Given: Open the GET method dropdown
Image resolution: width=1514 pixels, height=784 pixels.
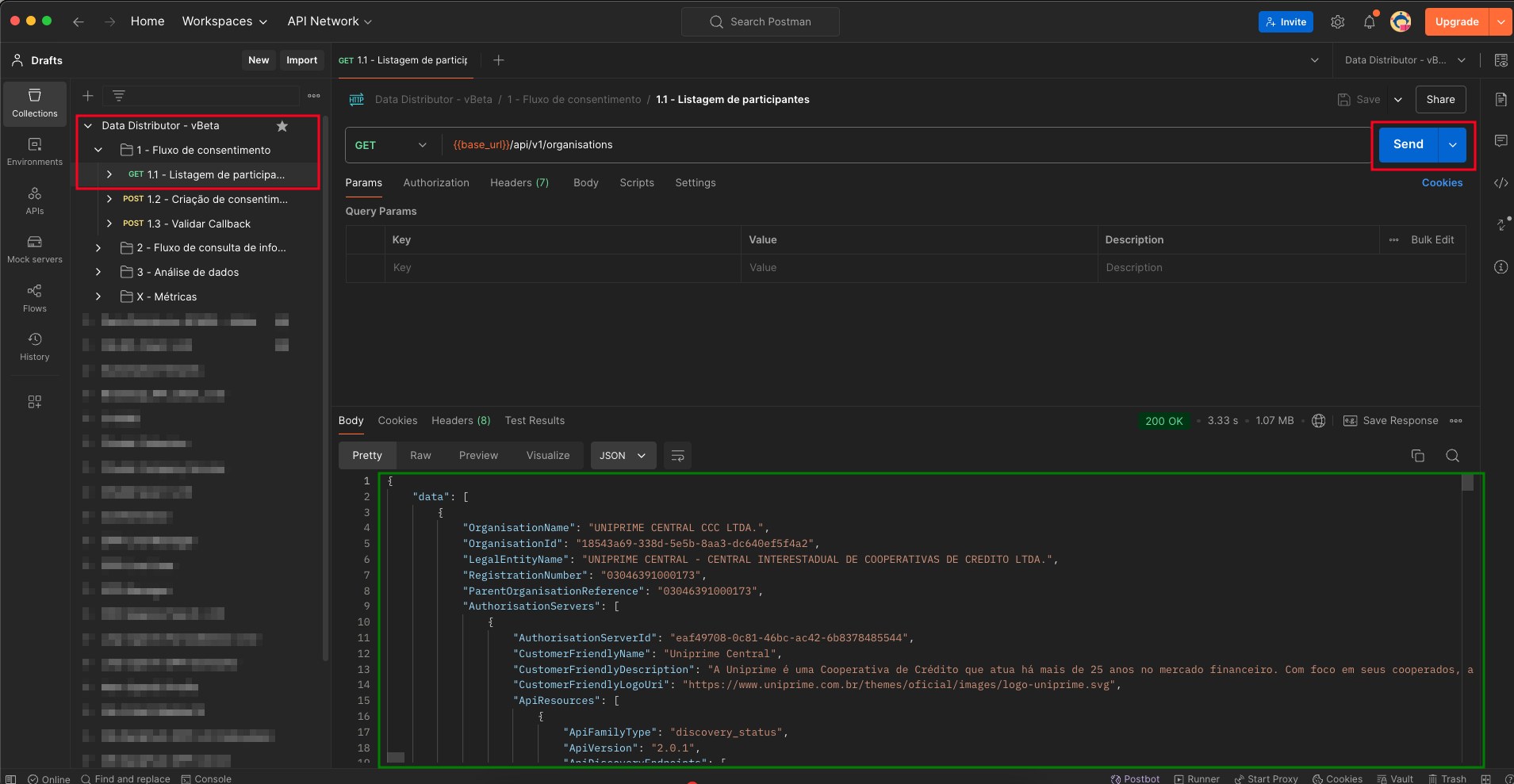Looking at the screenshot, I should pyautogui.click(x=390, y=145).
